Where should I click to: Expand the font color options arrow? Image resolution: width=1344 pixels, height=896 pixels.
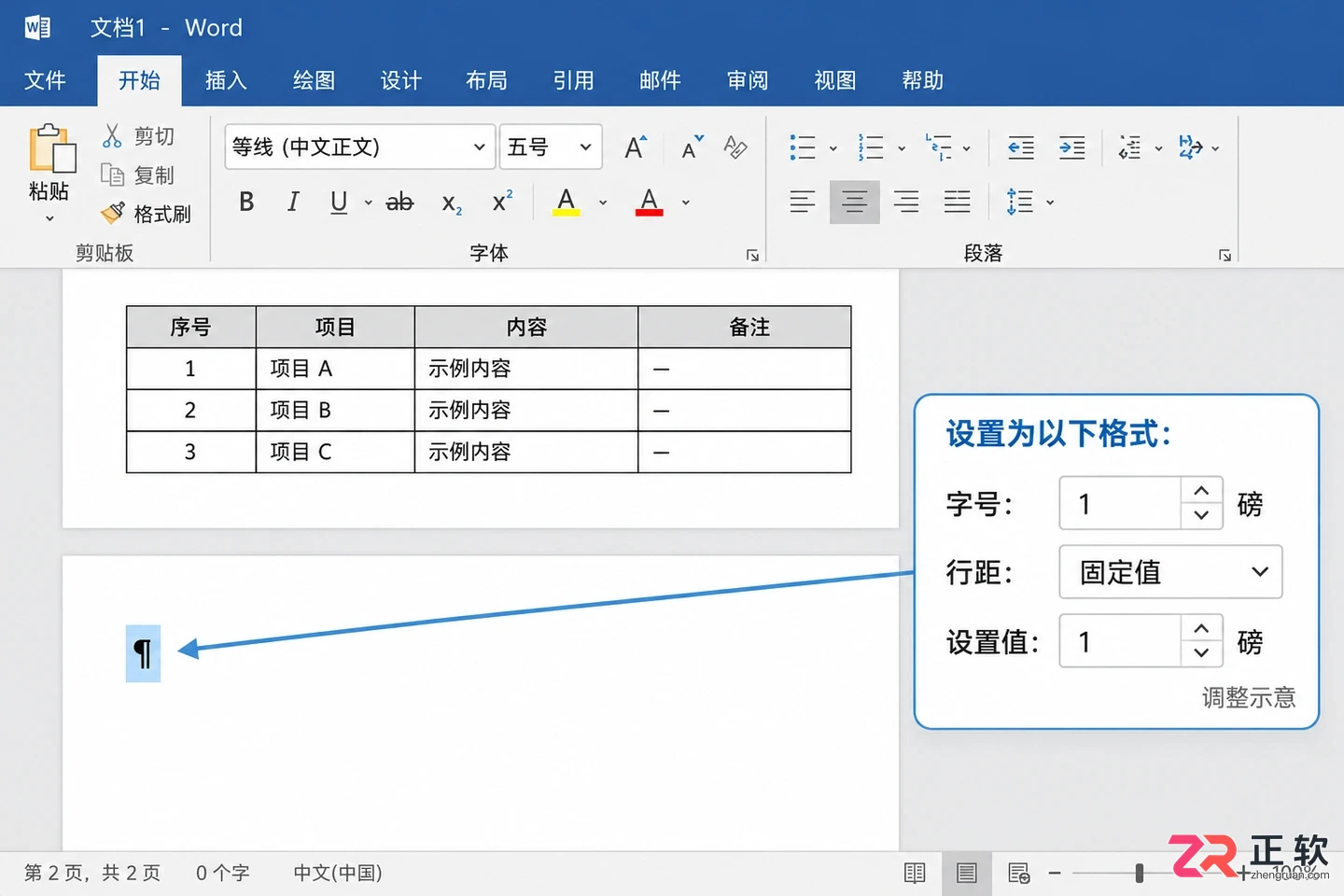click(x=686, y=203)
